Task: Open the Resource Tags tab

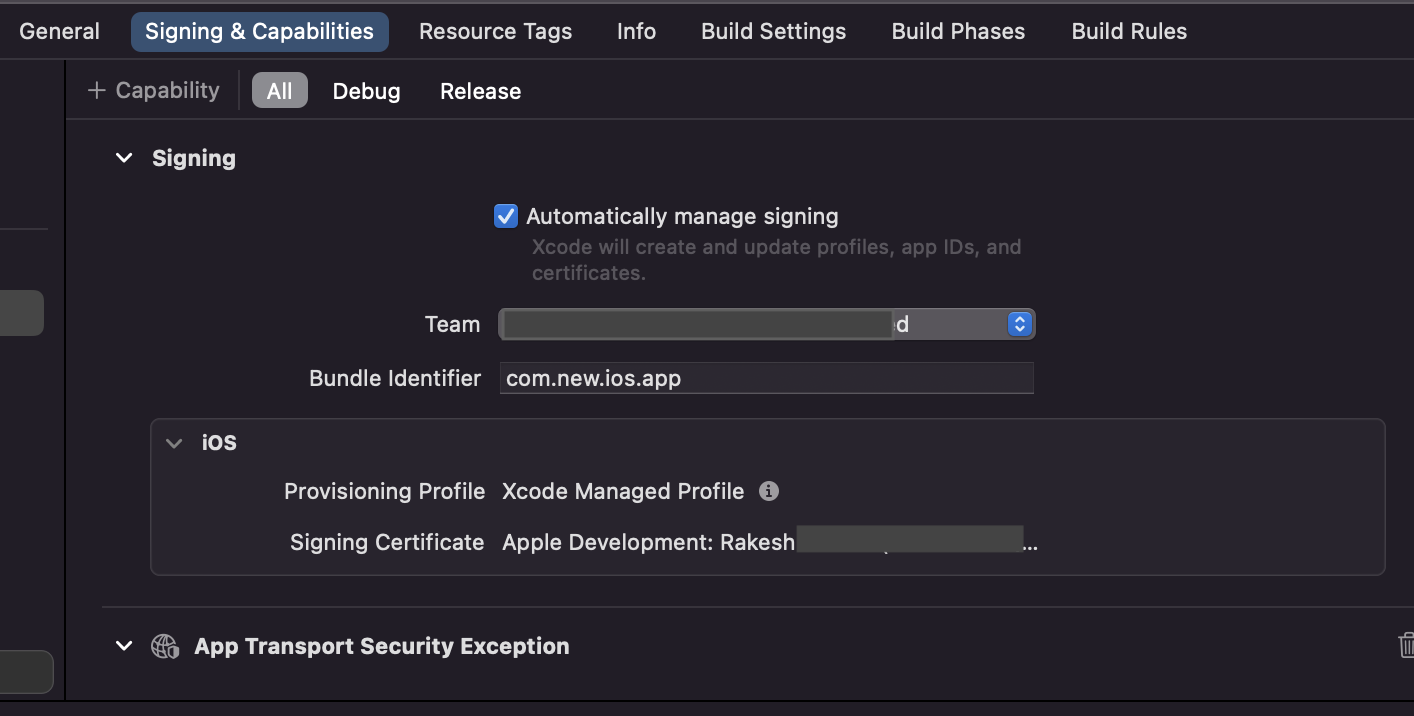Action: 495,32
